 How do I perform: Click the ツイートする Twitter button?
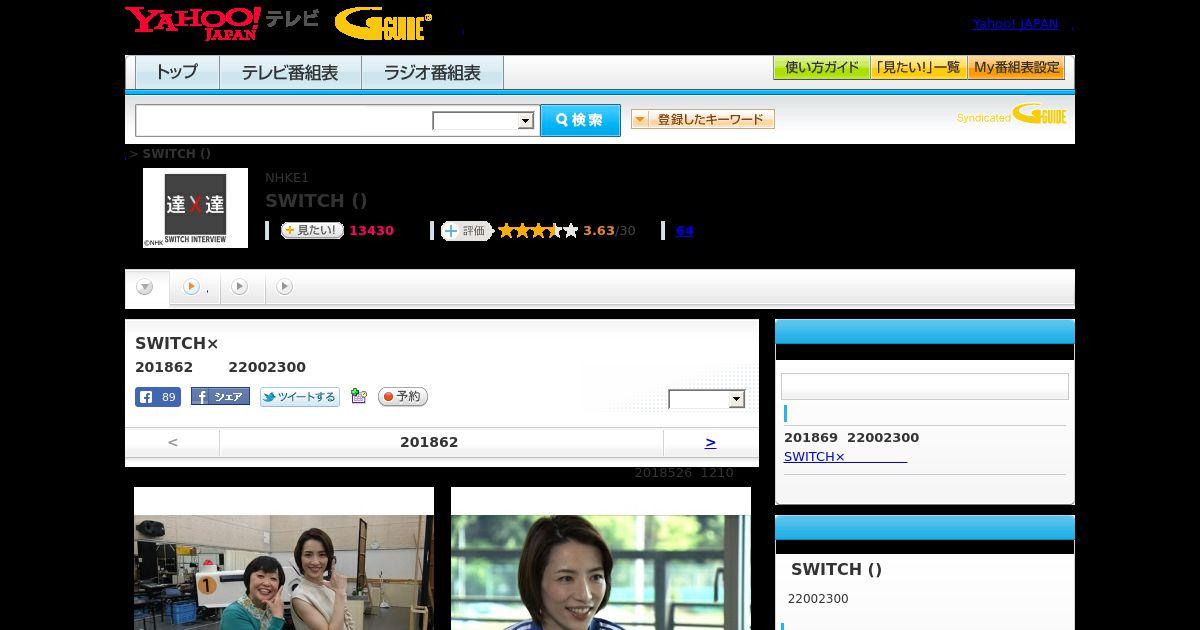[300, 397]
